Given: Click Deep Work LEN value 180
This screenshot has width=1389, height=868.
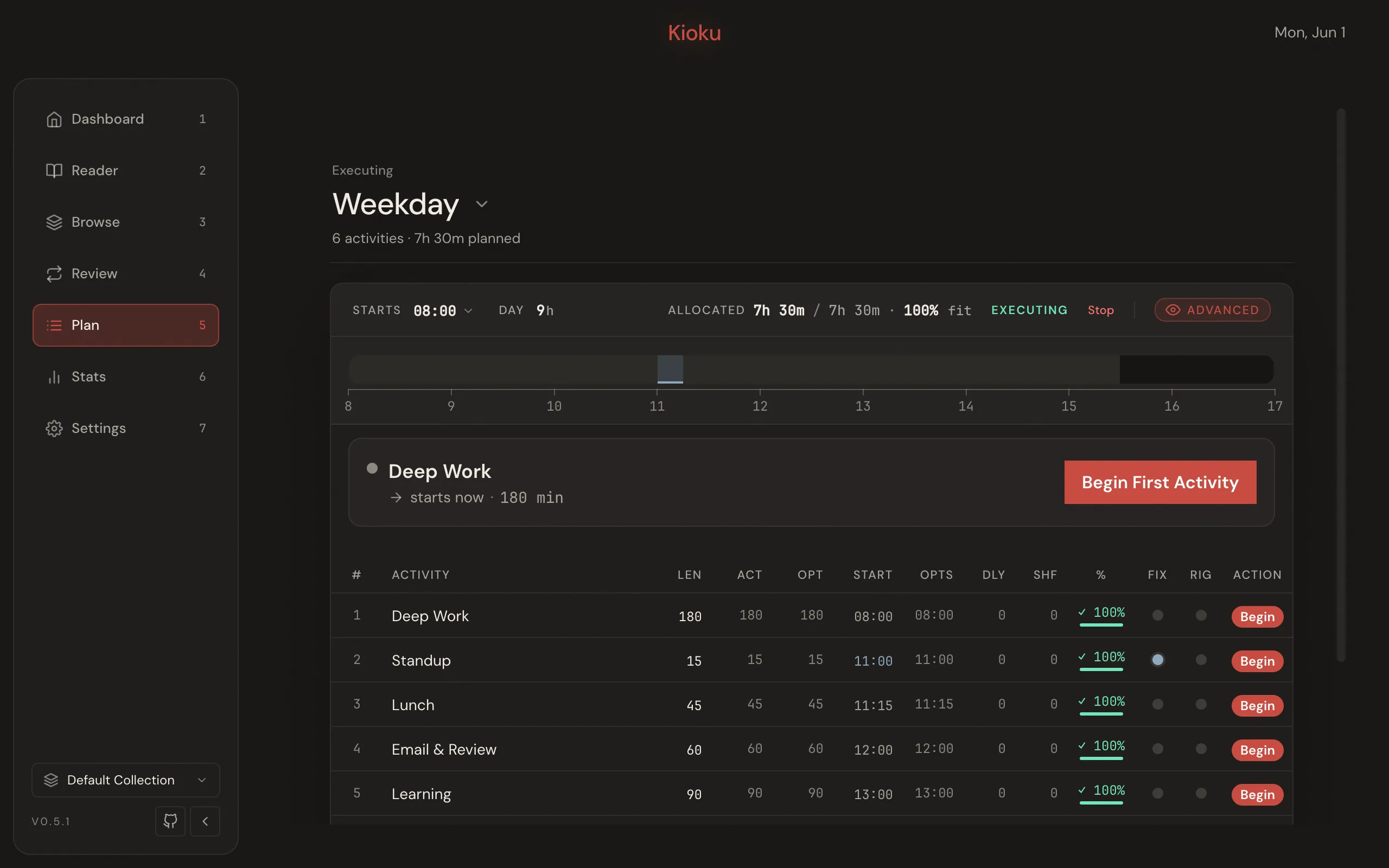Looking at the screenshot, I should 690,617.
